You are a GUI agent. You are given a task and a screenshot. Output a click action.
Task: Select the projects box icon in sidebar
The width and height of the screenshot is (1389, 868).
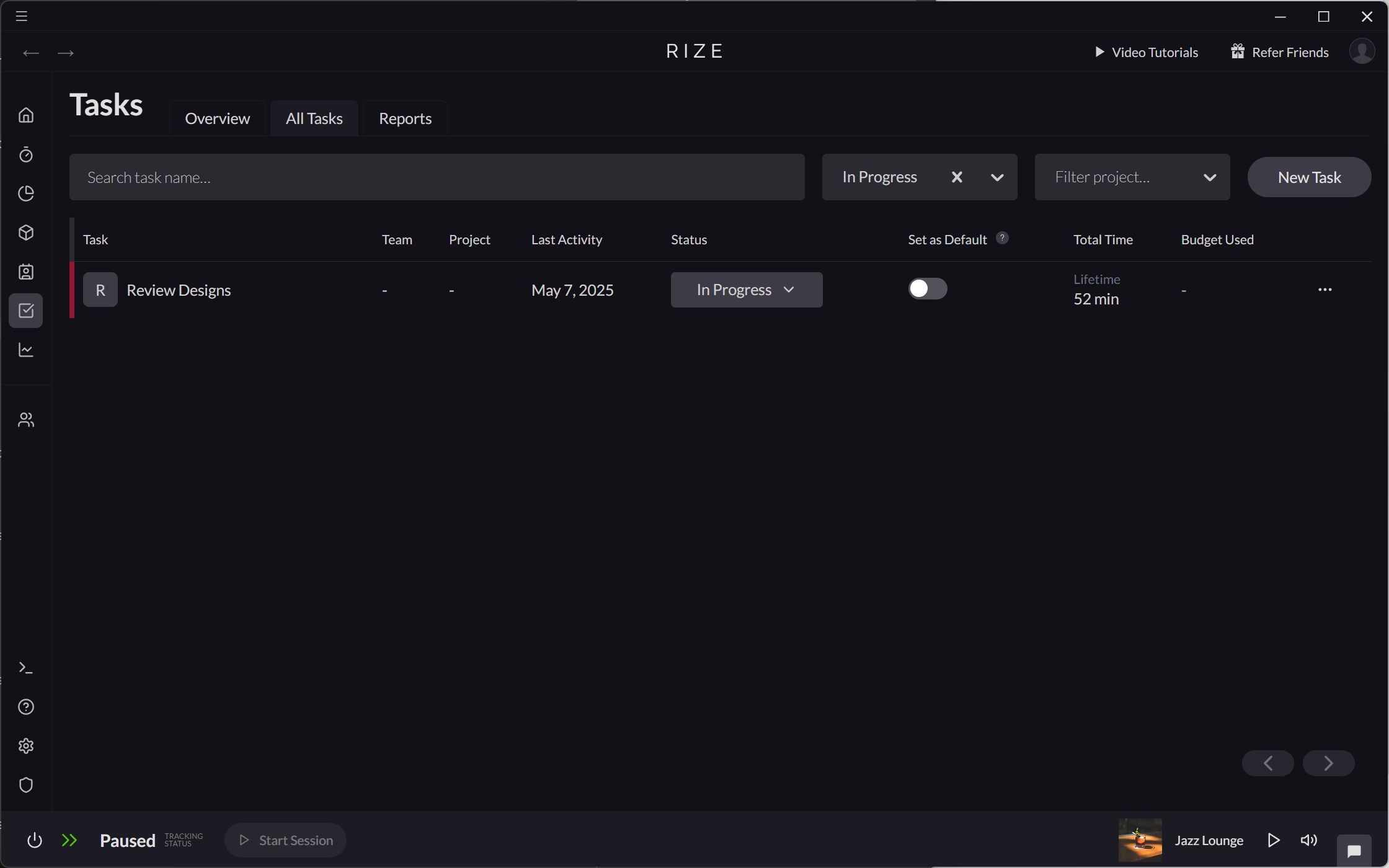26,232
